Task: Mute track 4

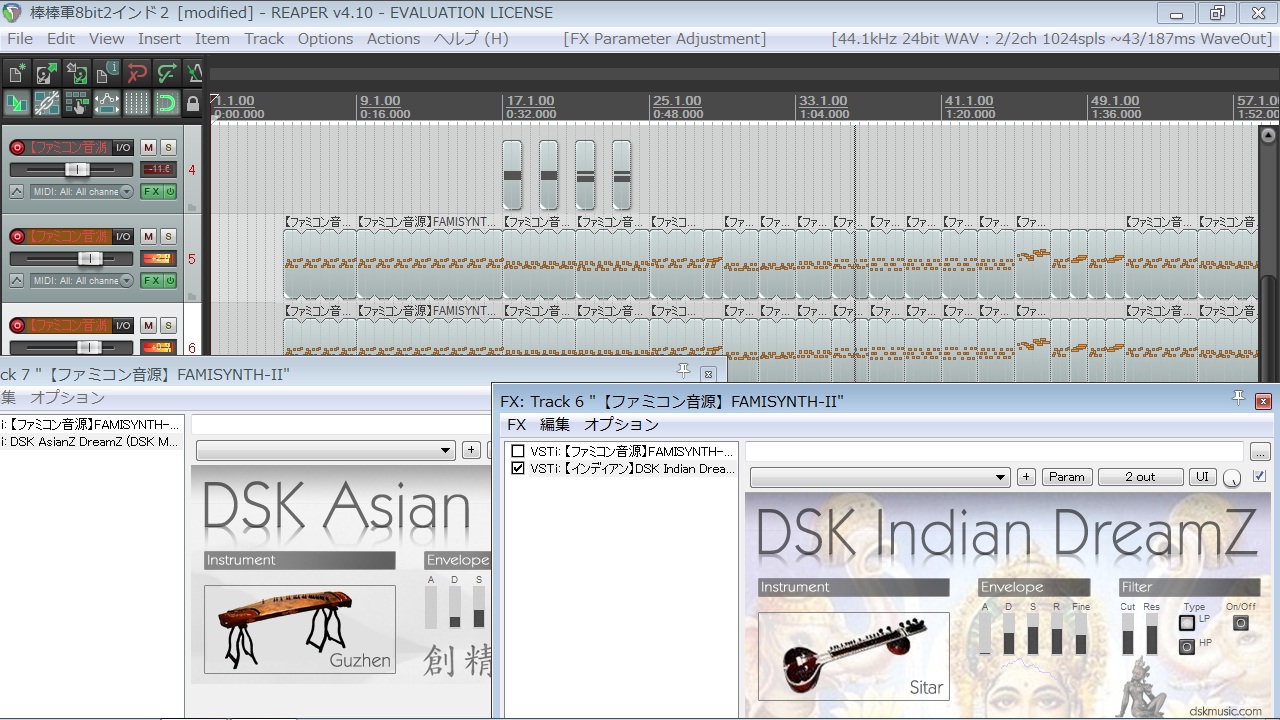Action: coord(148,147)
